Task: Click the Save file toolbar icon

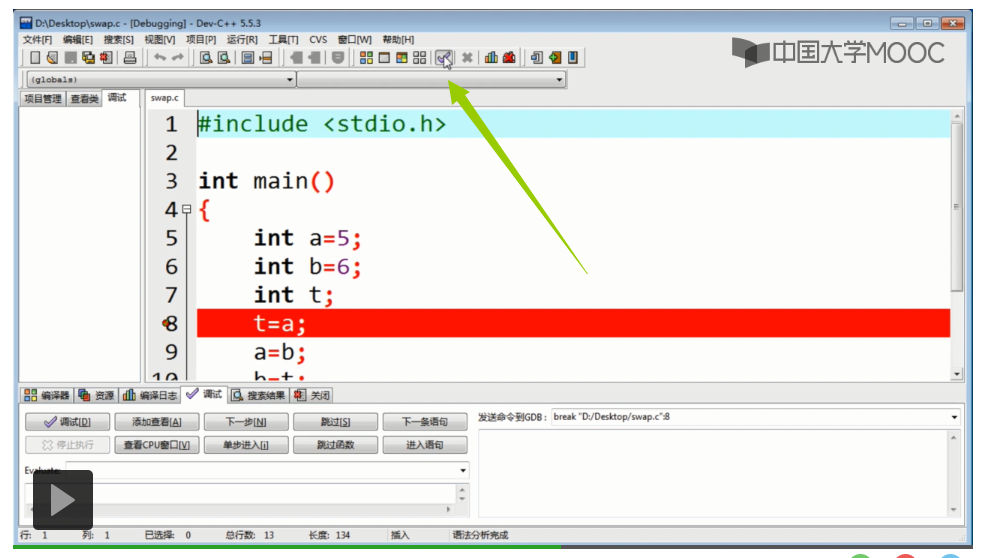Action: click(x=71, y=58)
